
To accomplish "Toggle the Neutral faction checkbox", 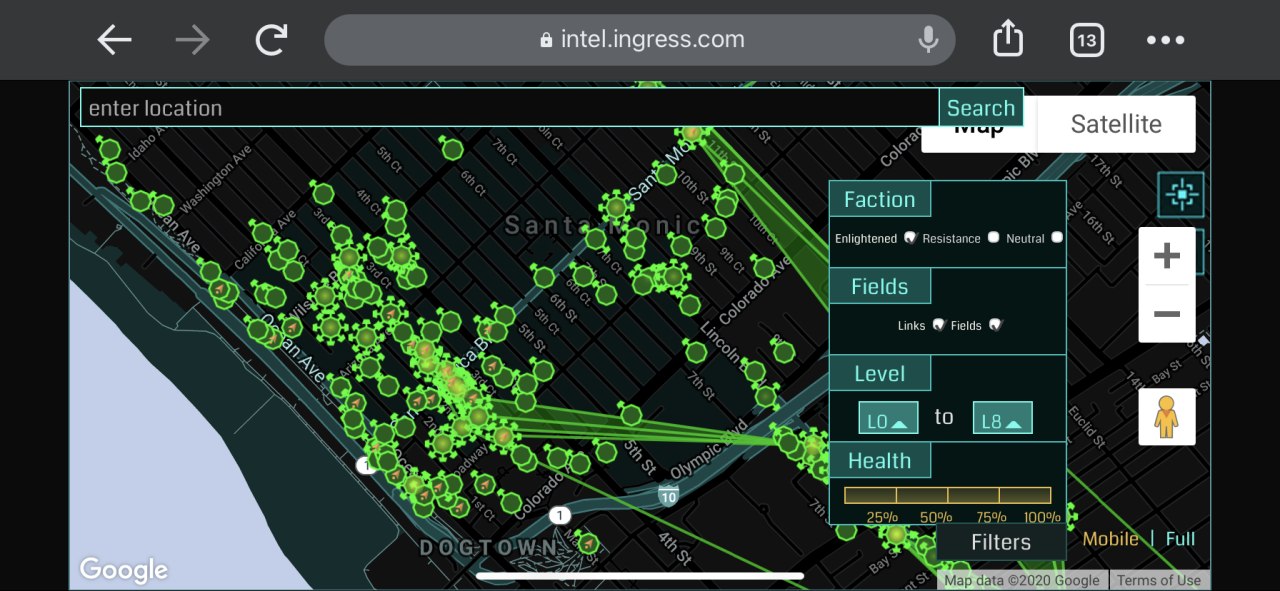I will click(x=1057, y=238).
